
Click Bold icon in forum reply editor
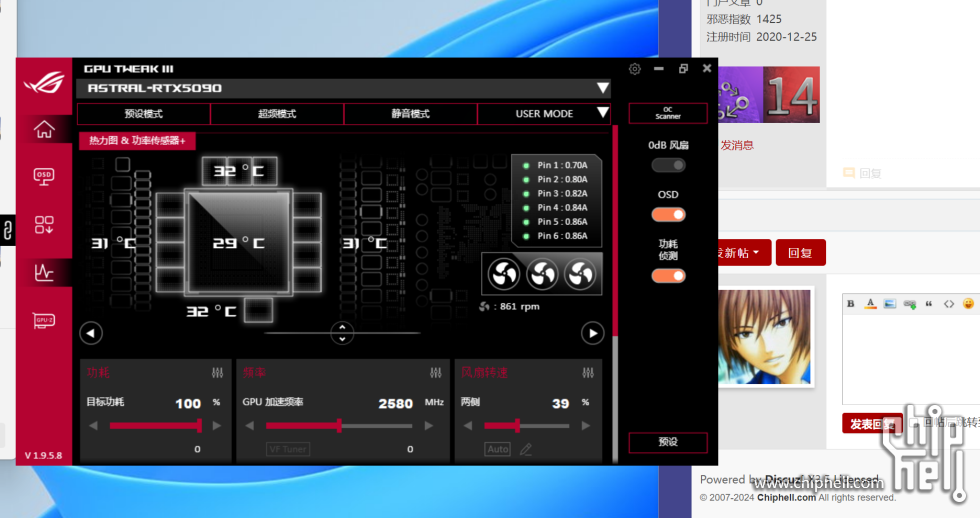[x=851, y=304]
